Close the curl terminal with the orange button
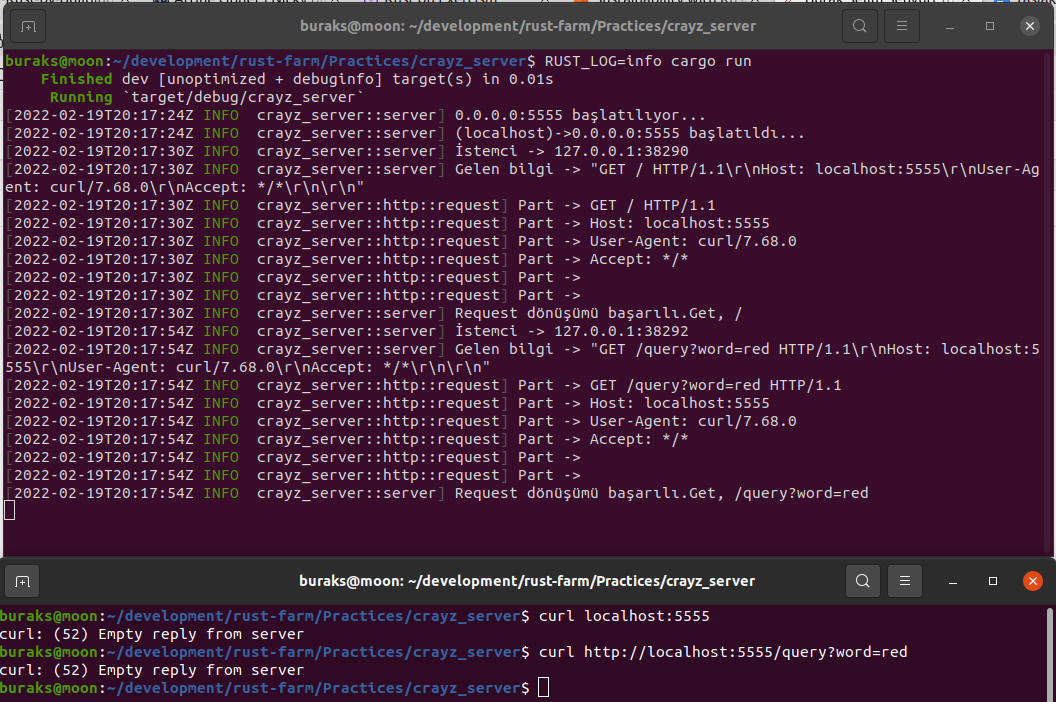The height and width of the screenshot is (702, 1056). [x=1033, y=580]
